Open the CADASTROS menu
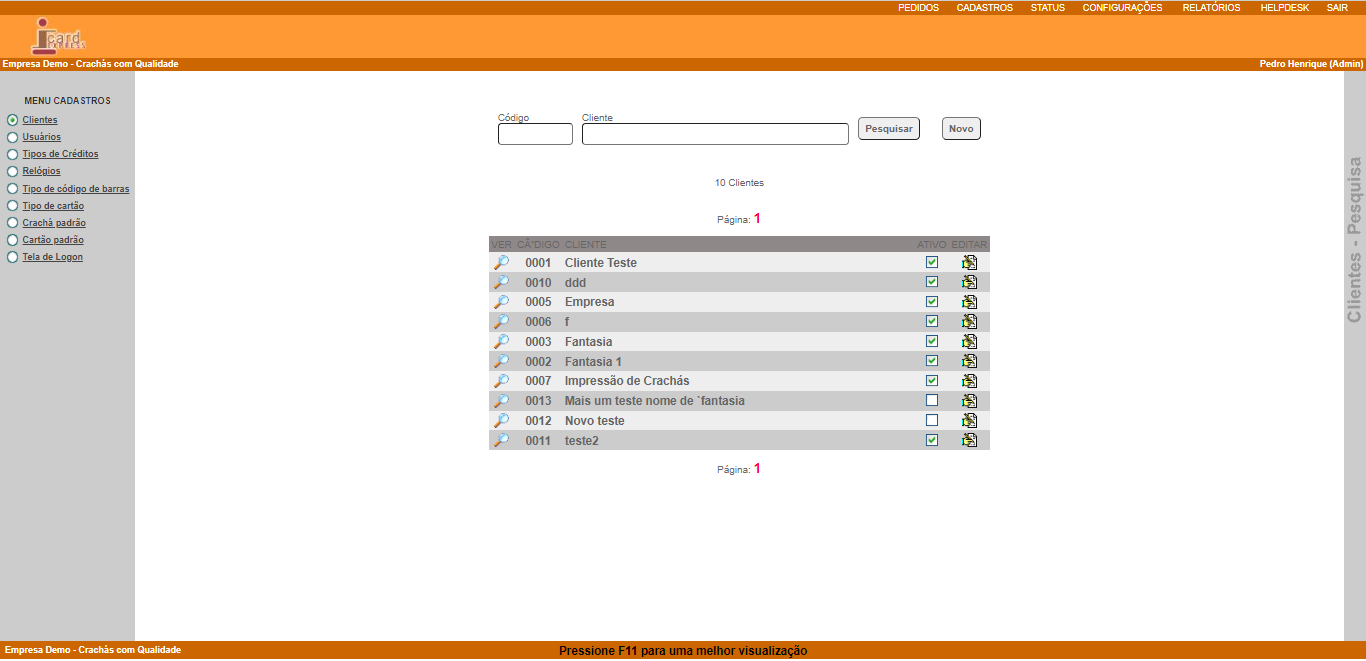Image resolution: width=1366 pixels, height=661 pixels. click(x=984, y=8)
